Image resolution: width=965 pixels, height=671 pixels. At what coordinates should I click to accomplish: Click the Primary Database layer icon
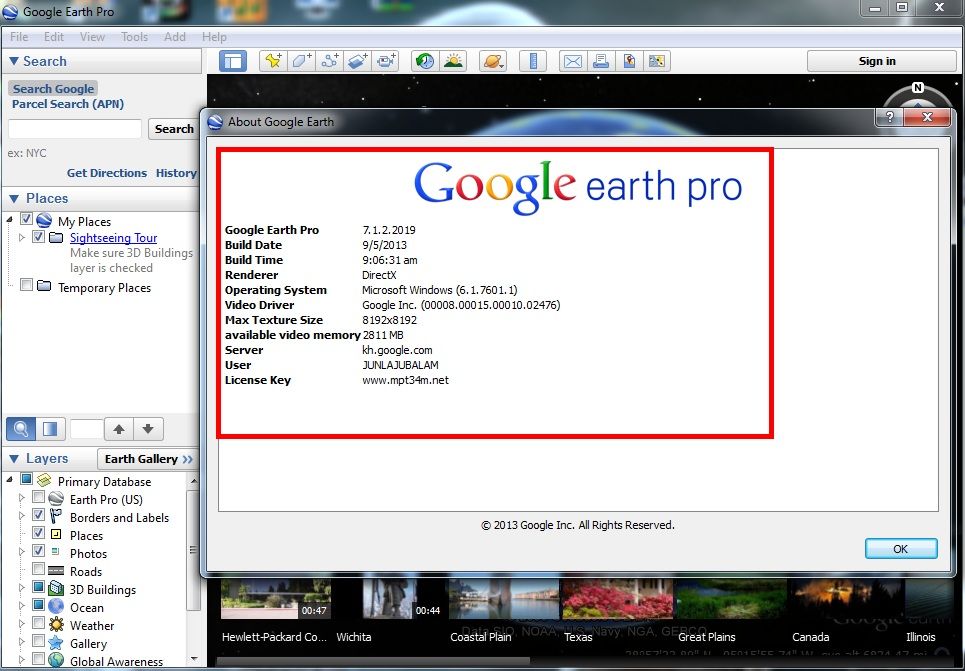(x=44, y=480)
